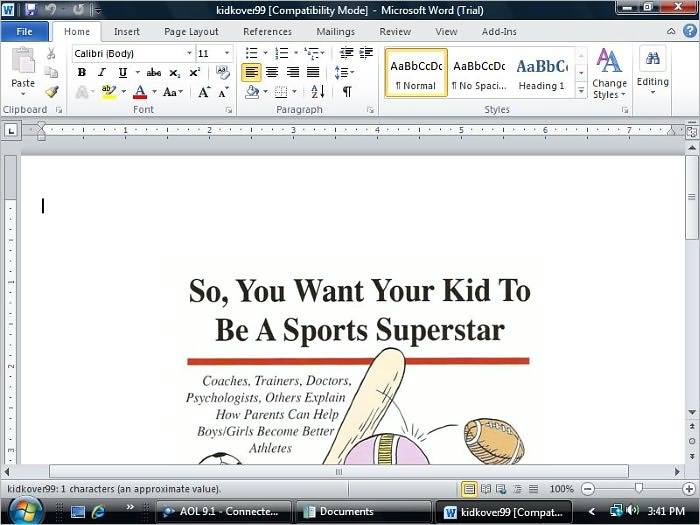700x525 pixels.
Task: Switch to Page Layout tab
Action: pyautogui.click(x=191, y=32)
